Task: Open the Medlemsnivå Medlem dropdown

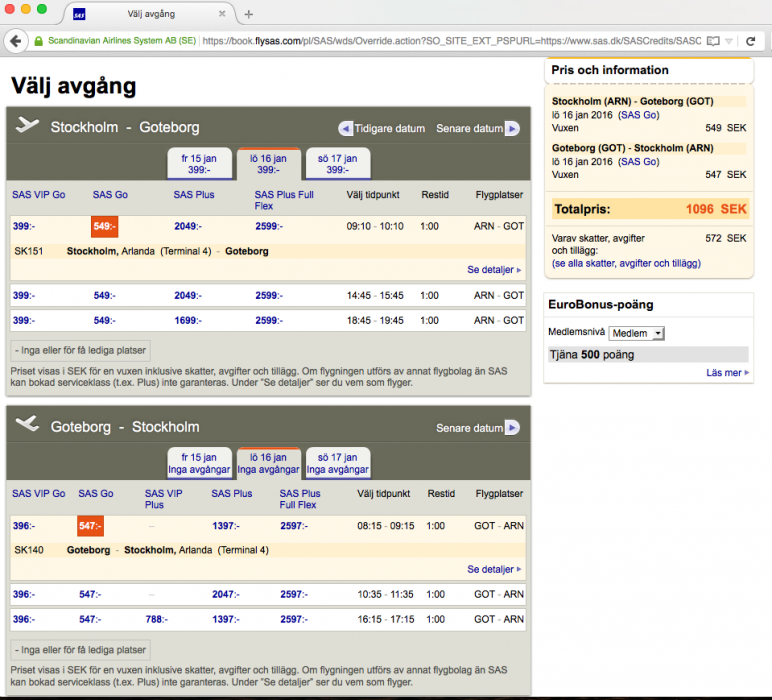Action: [x=637, y=333]
